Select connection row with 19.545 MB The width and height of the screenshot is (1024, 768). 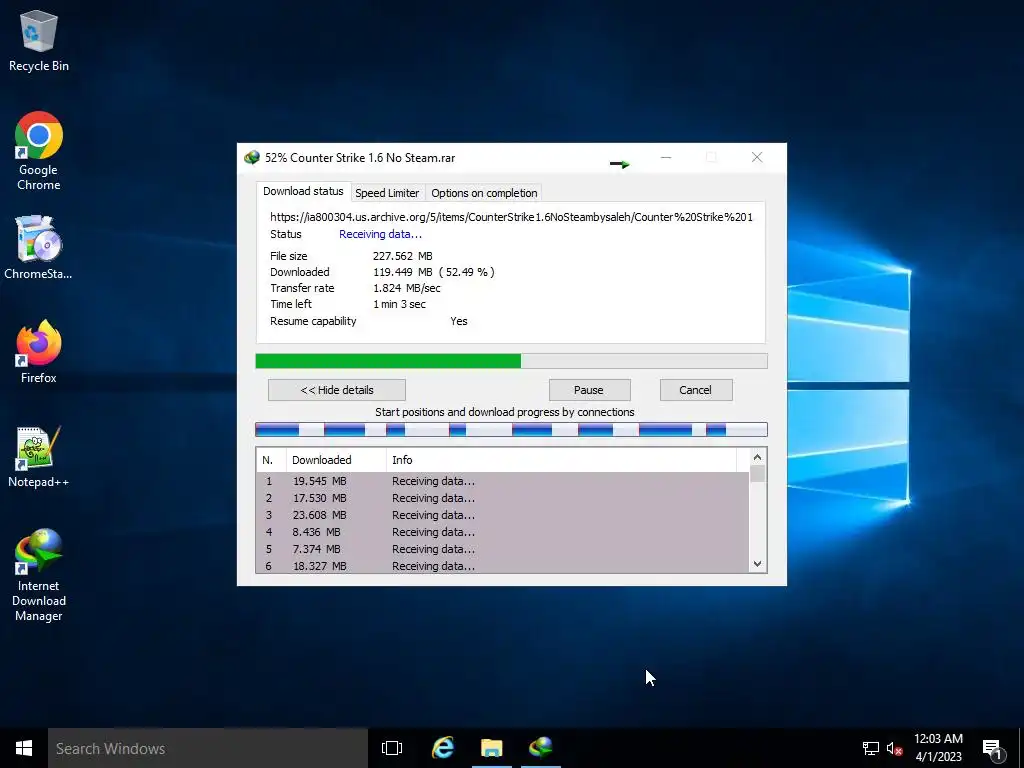click(503, 481)
